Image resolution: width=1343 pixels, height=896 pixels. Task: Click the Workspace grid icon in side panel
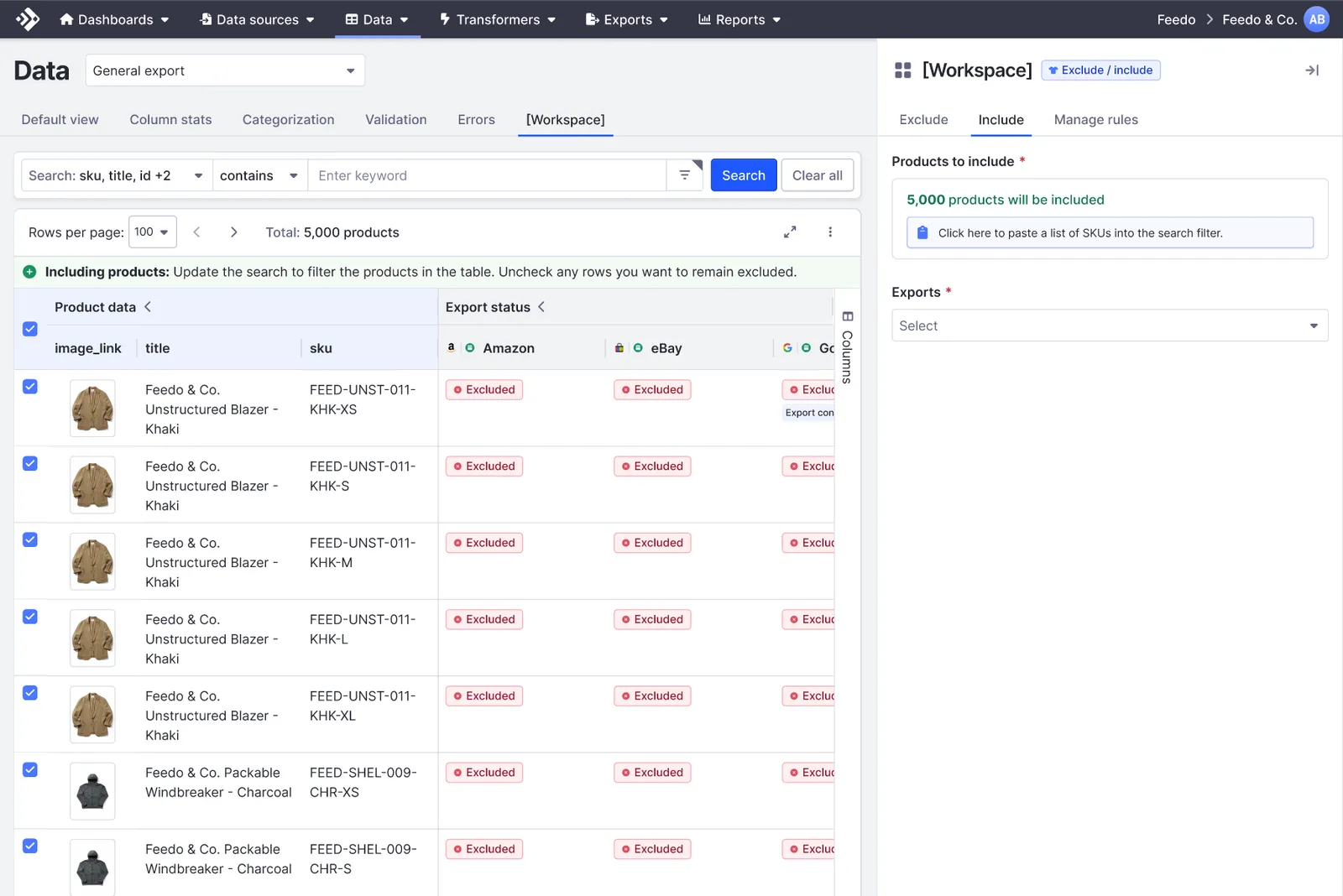click(903, 70)
